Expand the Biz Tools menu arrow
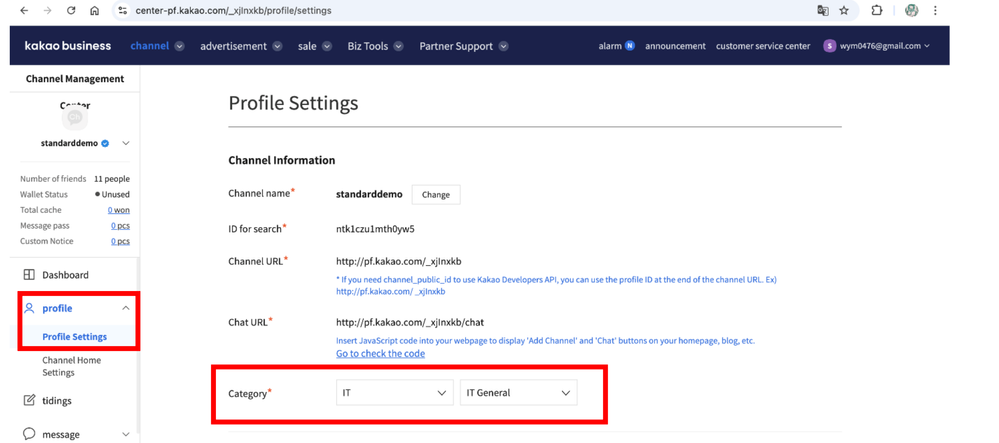The width and height of the screenshot is (999, 443). point(398,46)
